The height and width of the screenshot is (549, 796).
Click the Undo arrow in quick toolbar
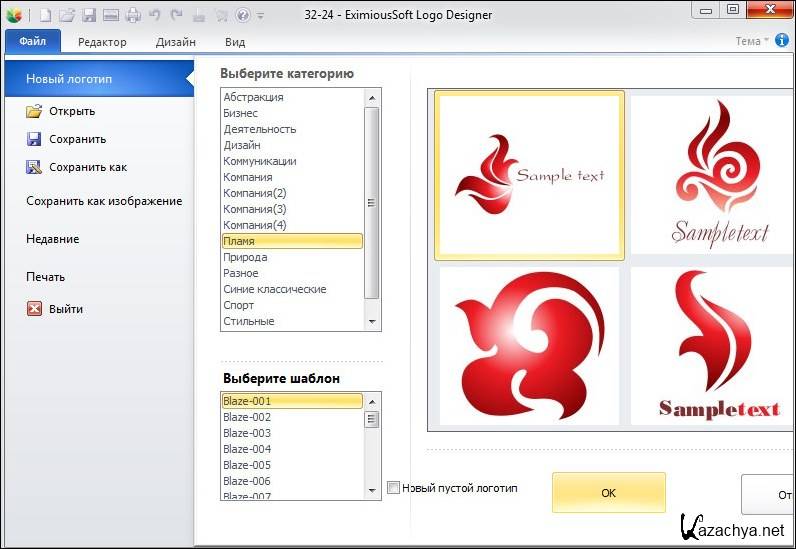pyautogui.click(x=154, y=15)
